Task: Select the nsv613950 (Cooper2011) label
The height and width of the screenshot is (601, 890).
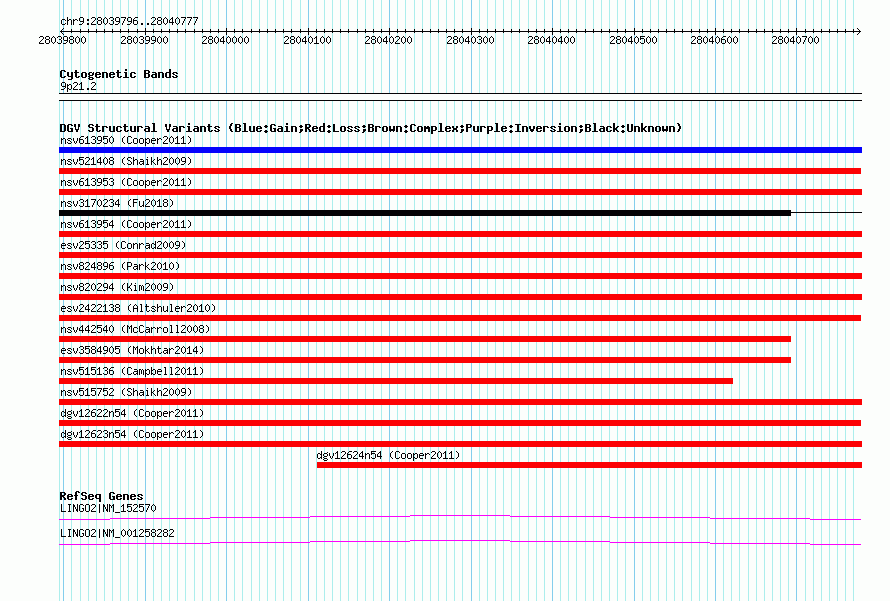Action: pos(126,140)
